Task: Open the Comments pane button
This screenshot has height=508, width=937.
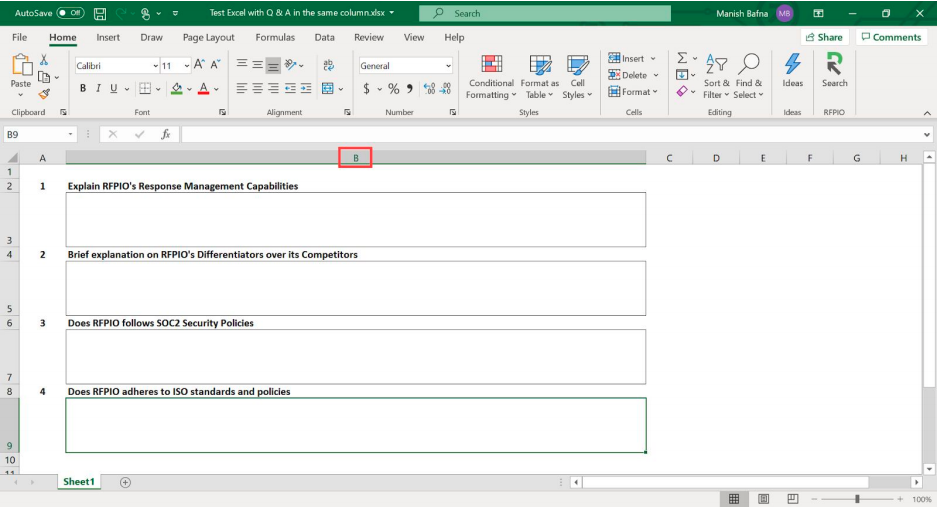Action: click(891, 37)
